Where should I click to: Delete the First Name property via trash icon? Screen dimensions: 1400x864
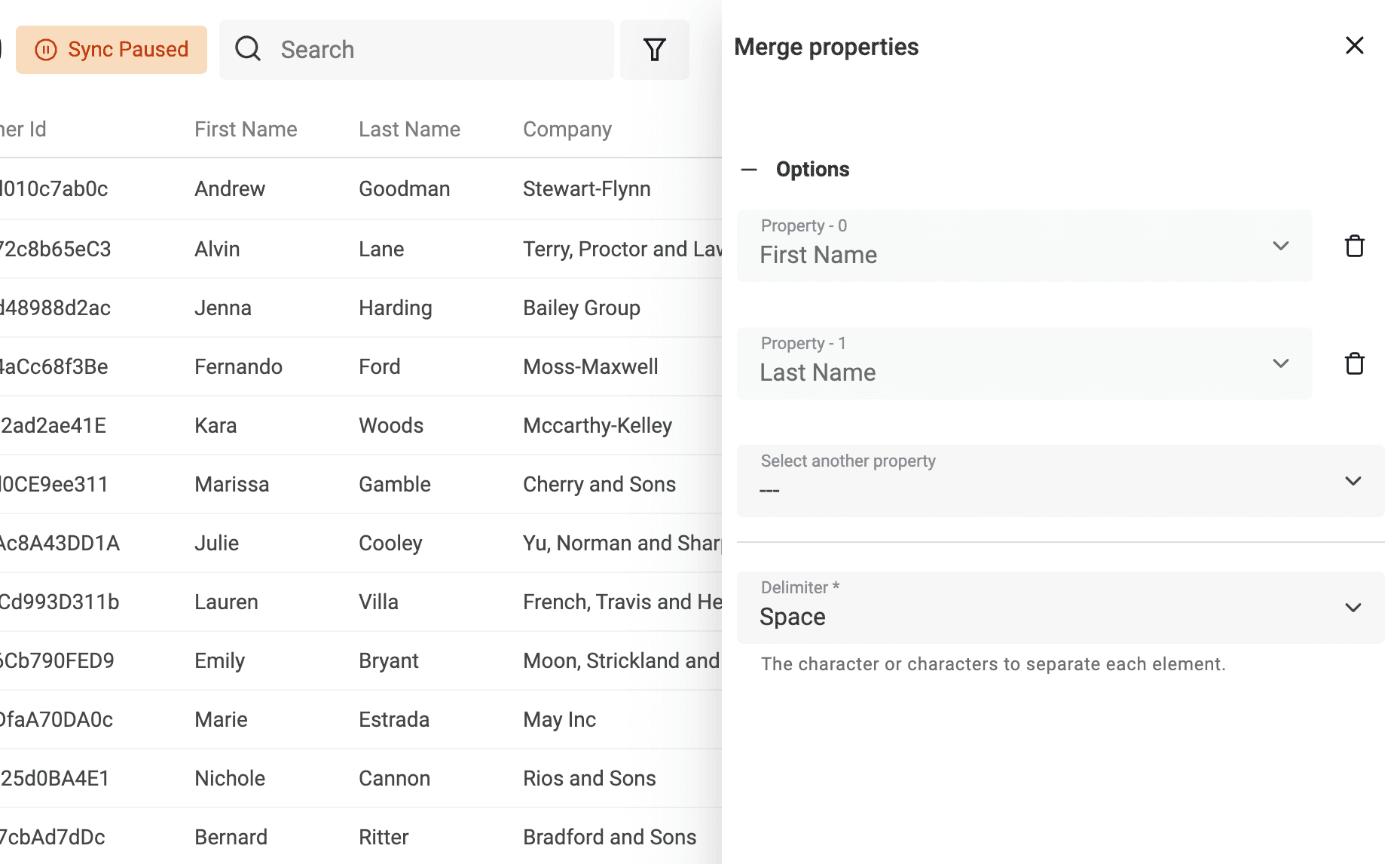tap(1354, 246)
